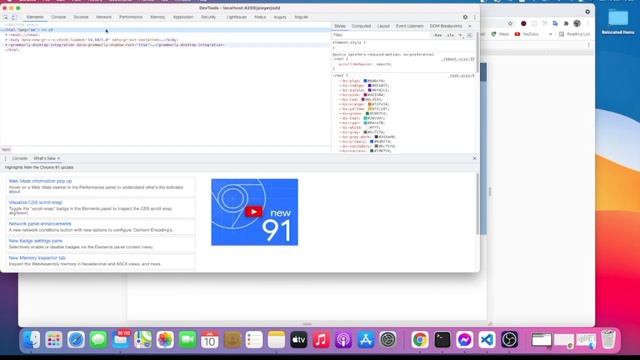Open the Application tab
Screen dimensions: 640x360
pos(183,17)
